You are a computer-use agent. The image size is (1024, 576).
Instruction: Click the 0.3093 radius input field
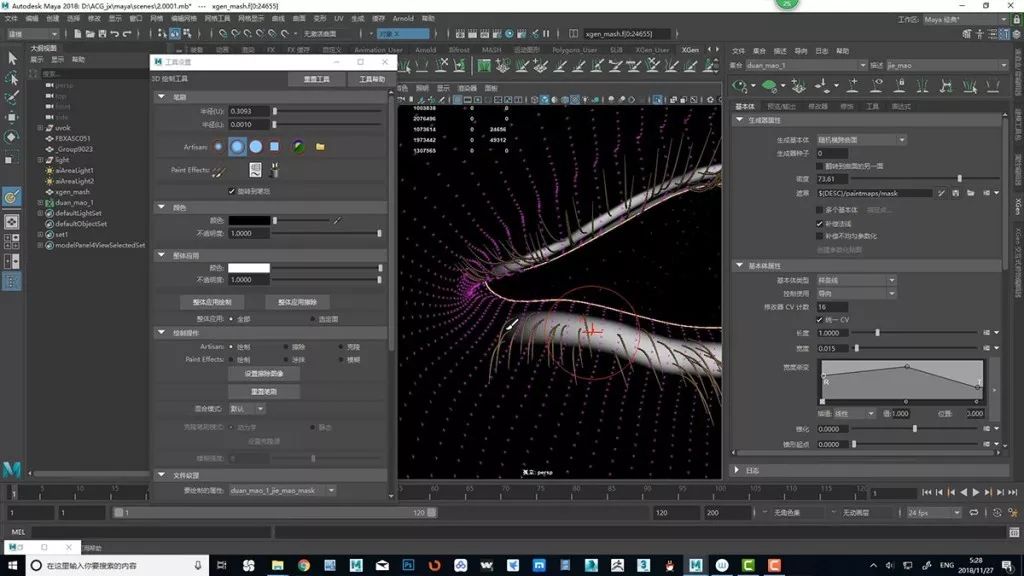[249, 112]
